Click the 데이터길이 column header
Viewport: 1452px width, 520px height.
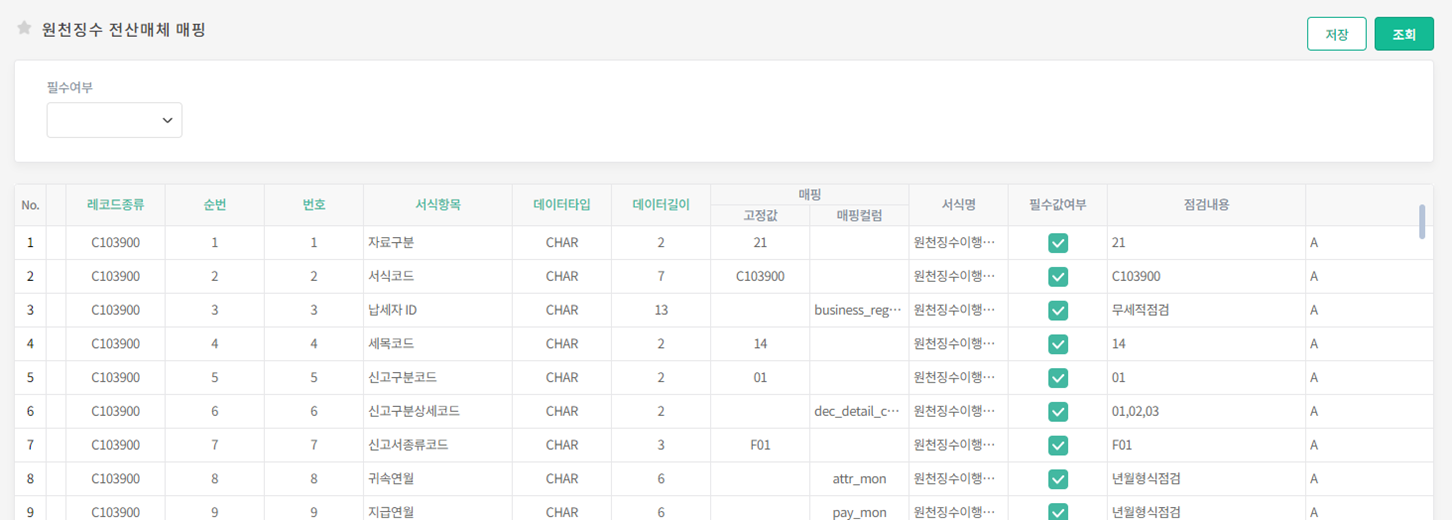(x=661, y=205)
